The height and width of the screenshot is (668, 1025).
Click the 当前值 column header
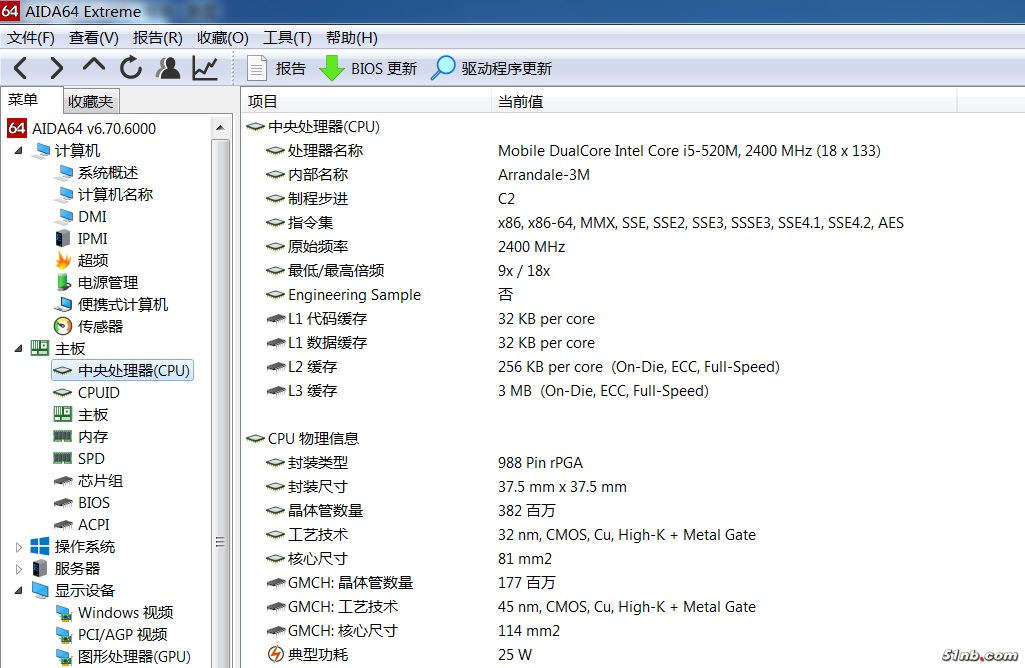point(520,102)
